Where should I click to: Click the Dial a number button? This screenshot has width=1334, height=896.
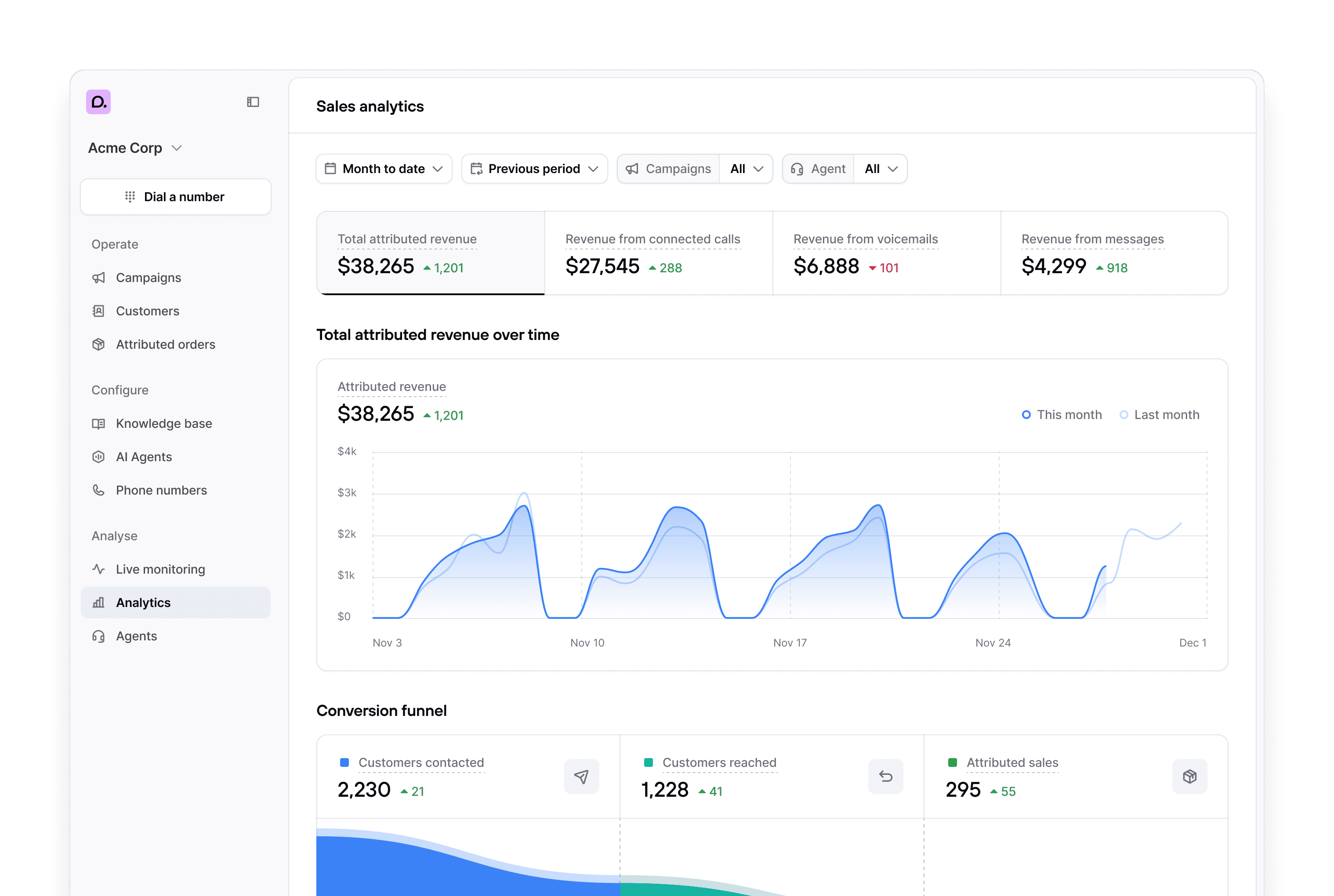[x=175, y=197]
